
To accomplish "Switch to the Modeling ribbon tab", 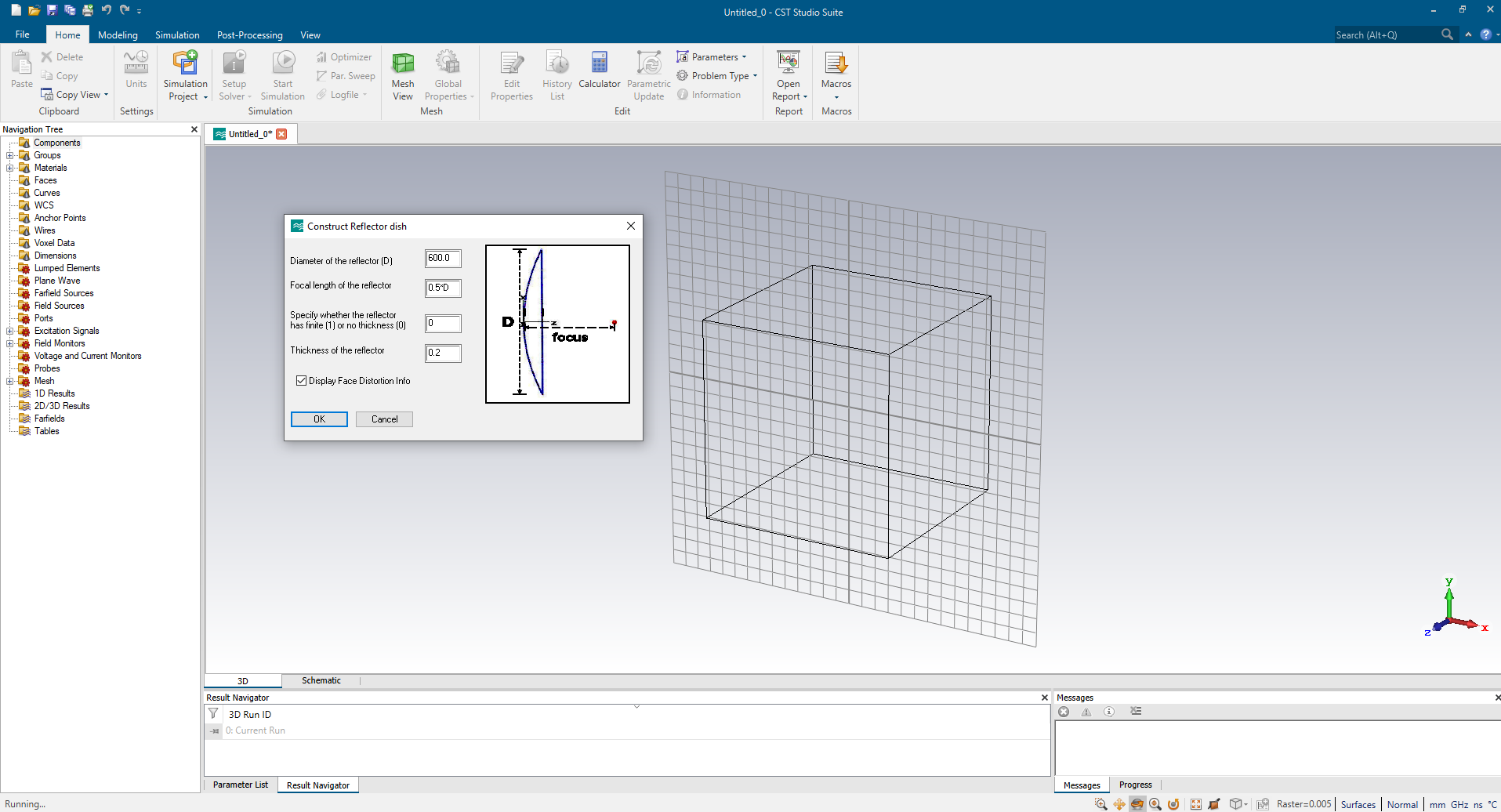I will 118,35.
